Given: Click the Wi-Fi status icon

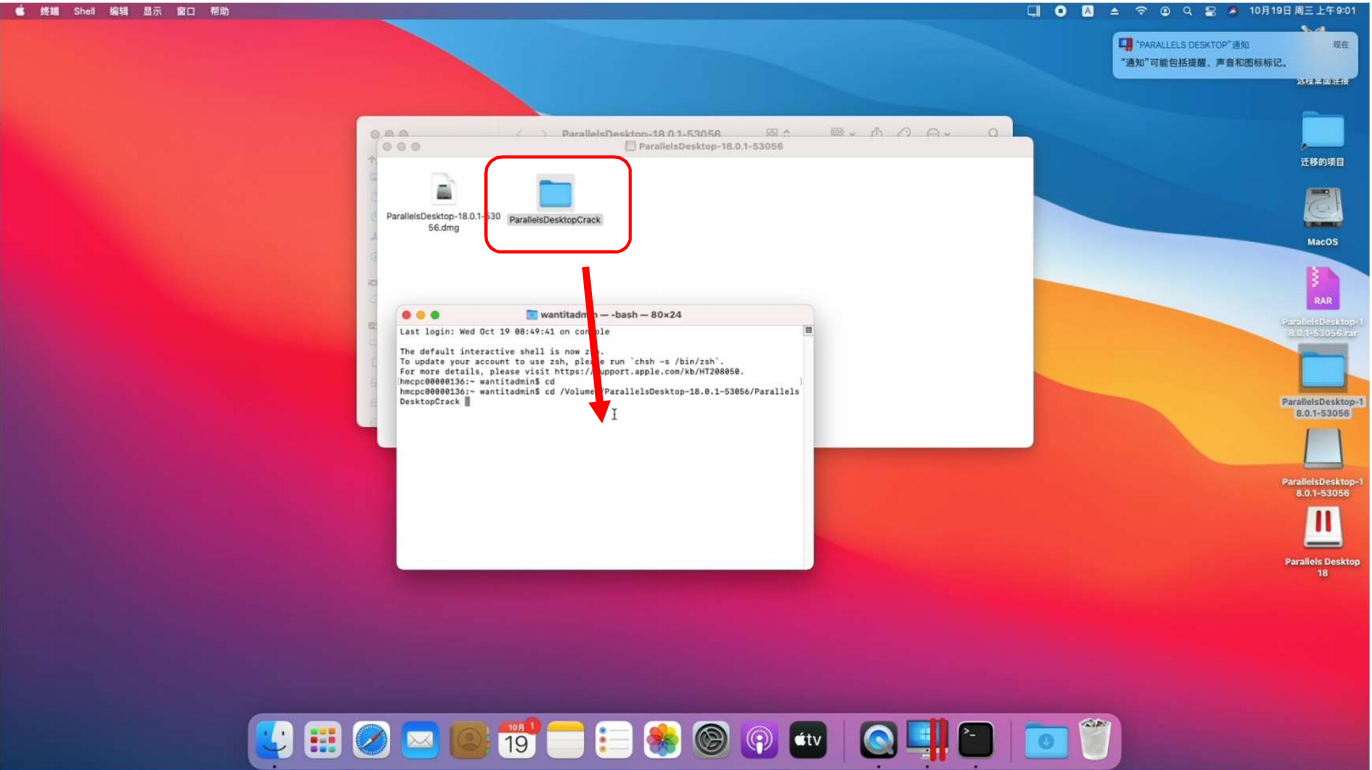Looking at the screenshot, I should tap(1140, 11).
